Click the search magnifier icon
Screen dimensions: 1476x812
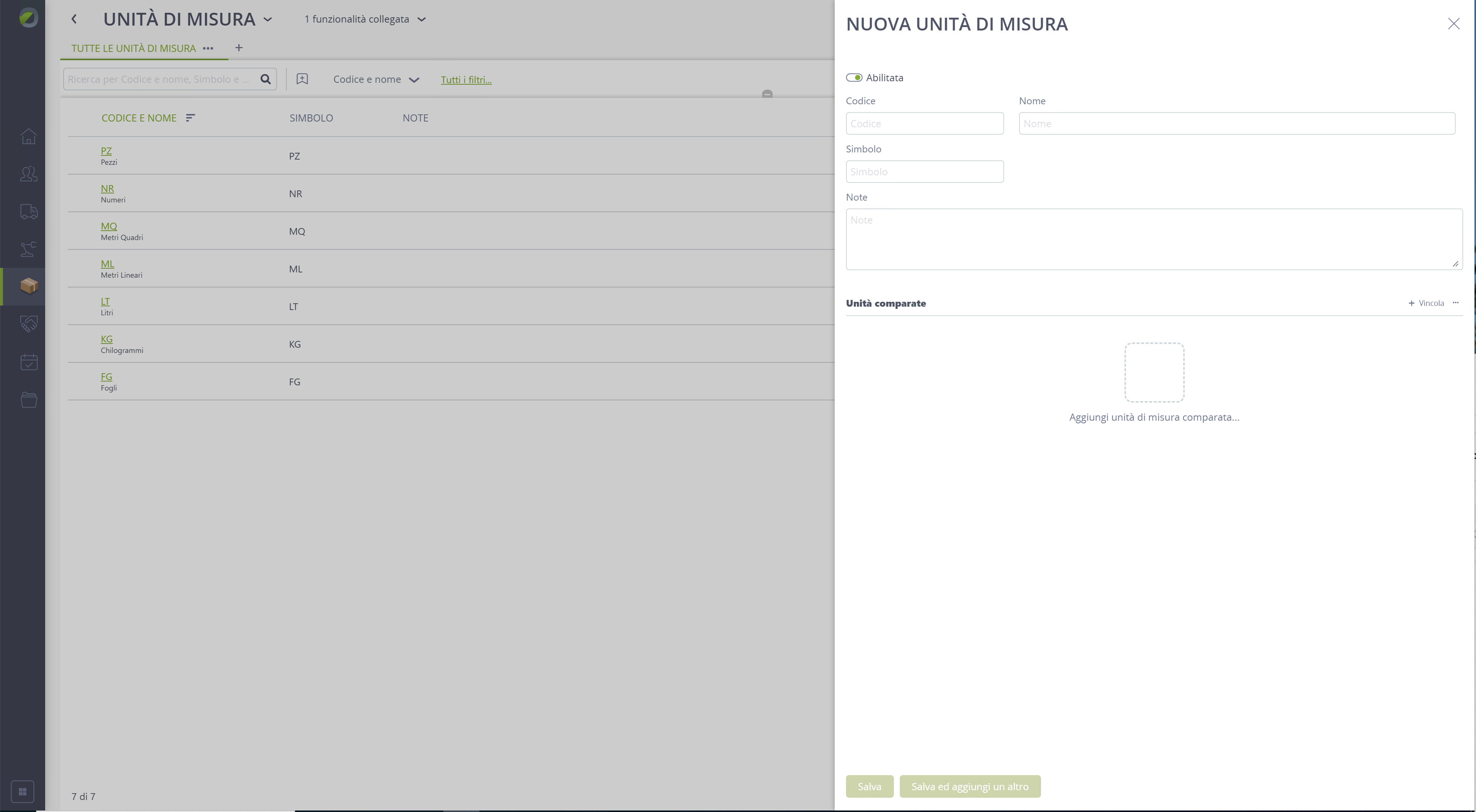265,79
